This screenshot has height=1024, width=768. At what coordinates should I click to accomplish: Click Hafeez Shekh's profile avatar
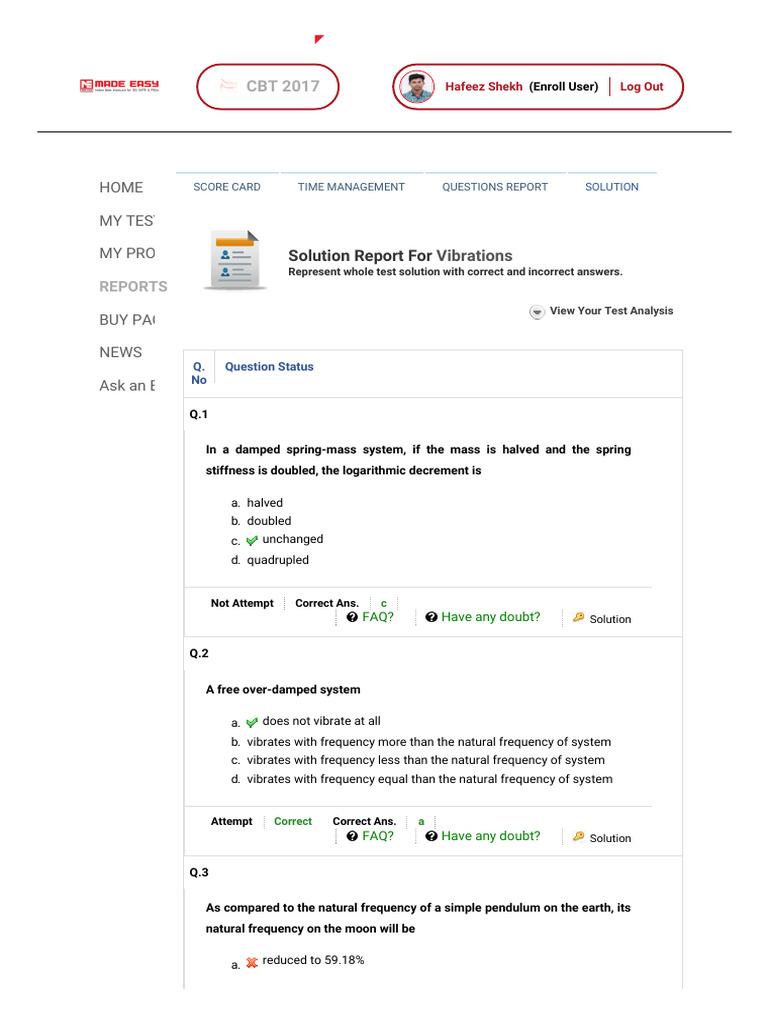[x=416, y=87]
